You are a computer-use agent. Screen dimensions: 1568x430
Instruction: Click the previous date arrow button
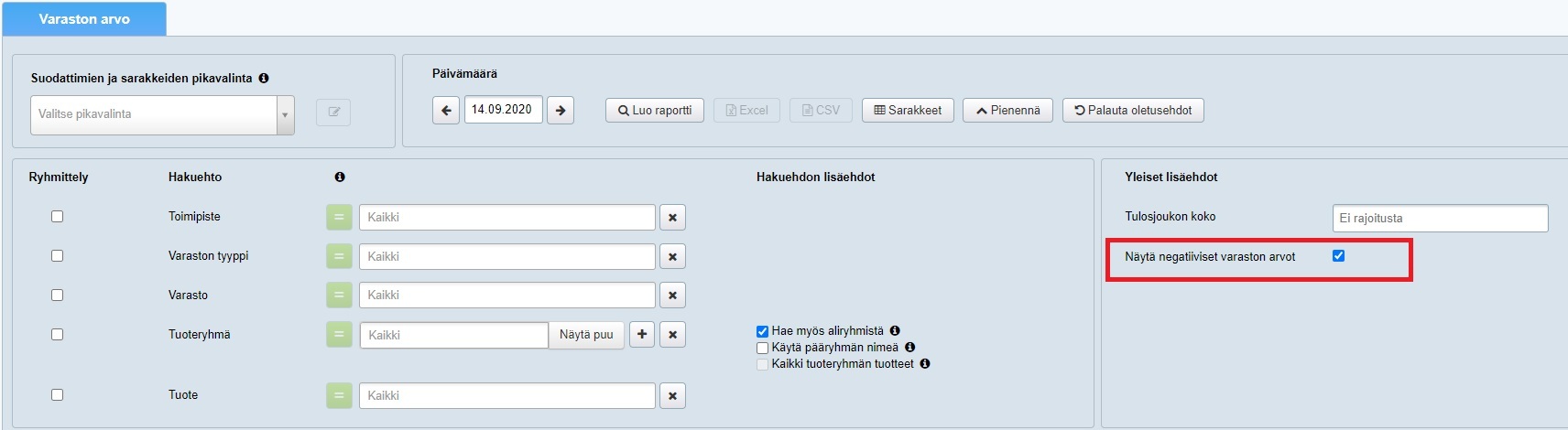click(446, 111)
